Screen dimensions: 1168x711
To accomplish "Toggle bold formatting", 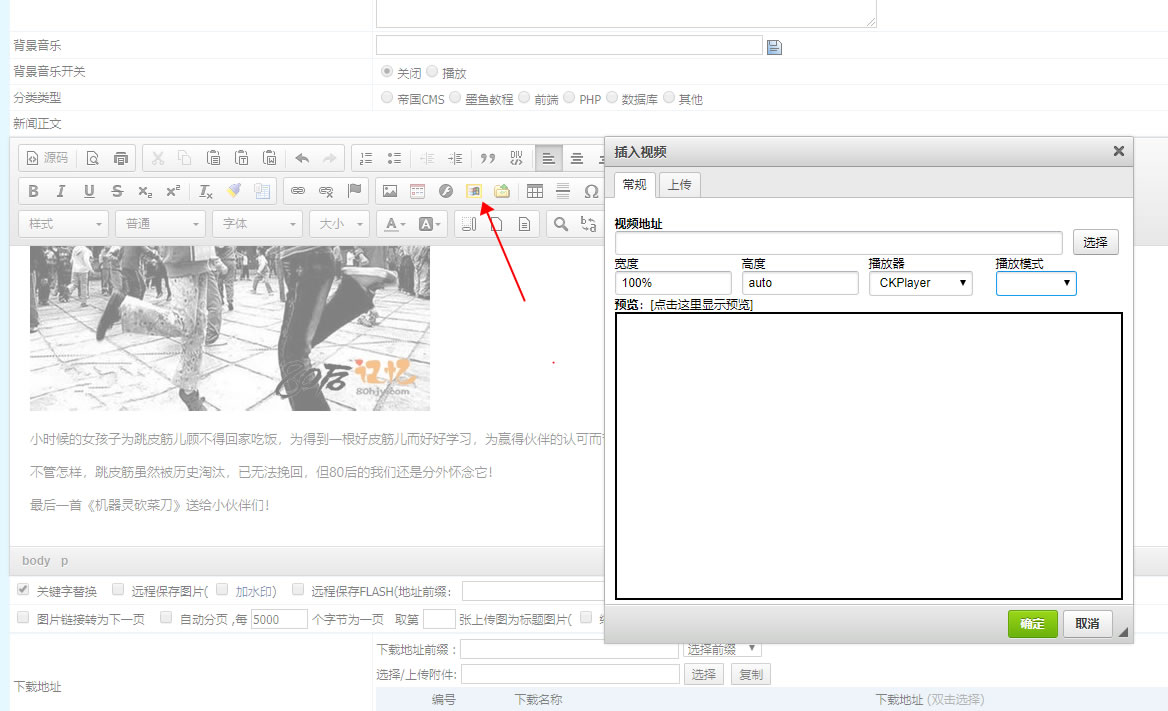I will click(31, 190).
